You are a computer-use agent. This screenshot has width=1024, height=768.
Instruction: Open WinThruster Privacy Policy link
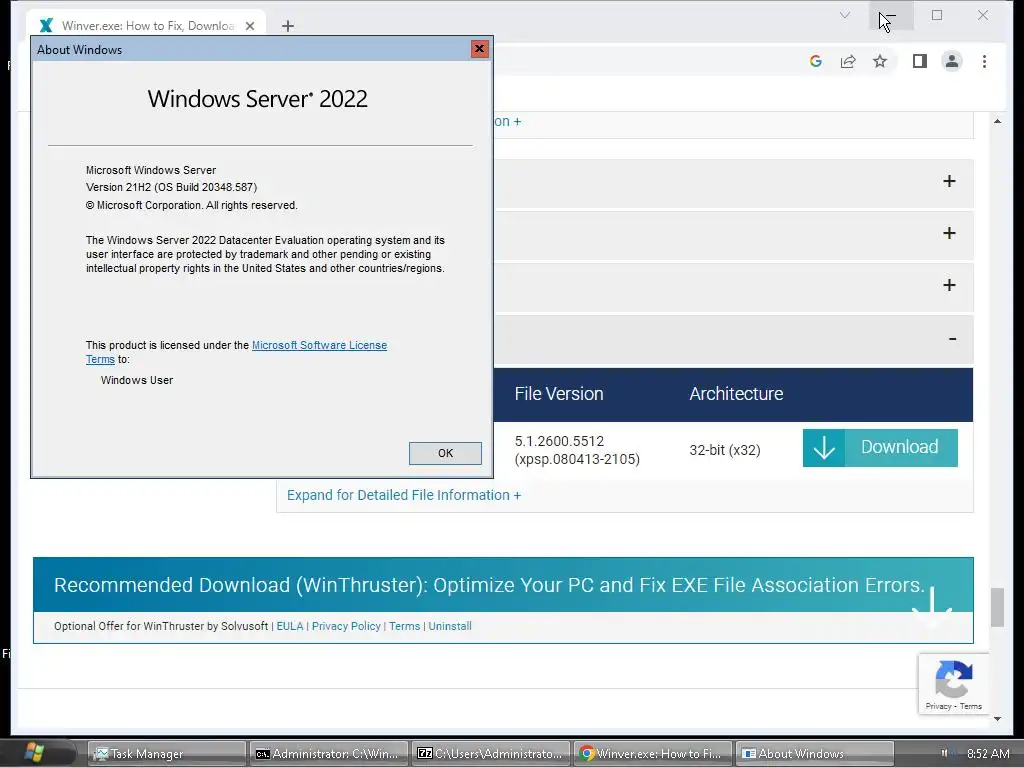point(346,626)
